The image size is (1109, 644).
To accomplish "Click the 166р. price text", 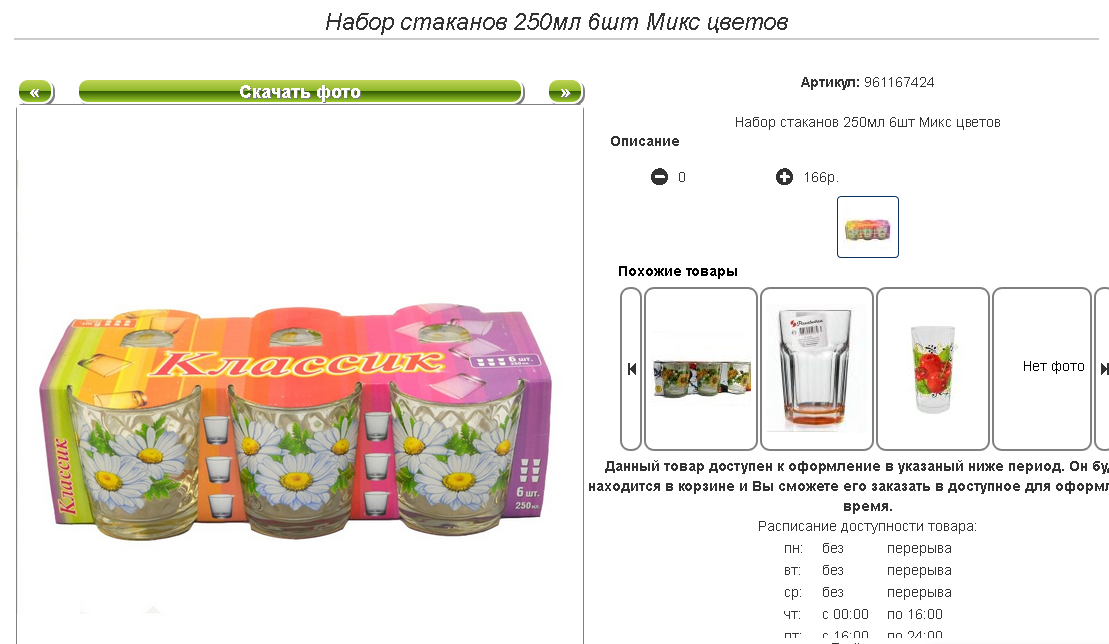I will [x=821, y=177].
